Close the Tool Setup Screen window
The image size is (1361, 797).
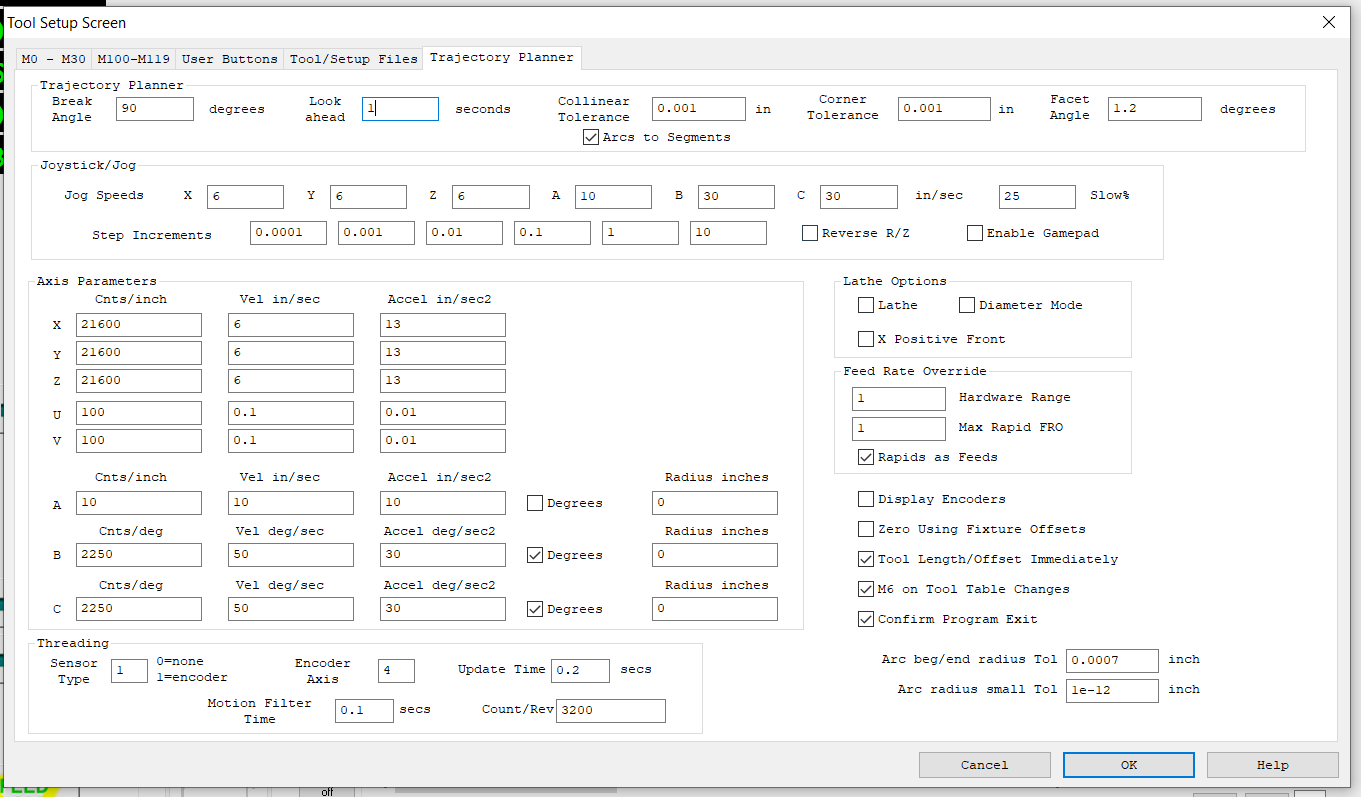coord(1328,22)
